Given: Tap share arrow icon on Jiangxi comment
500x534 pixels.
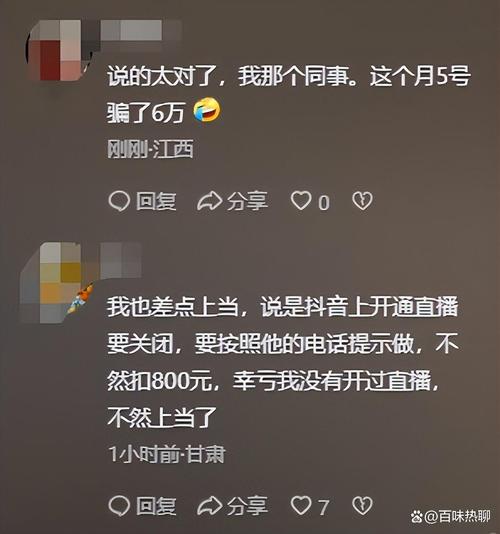Looking at the screenshot, I should [209, 201].
